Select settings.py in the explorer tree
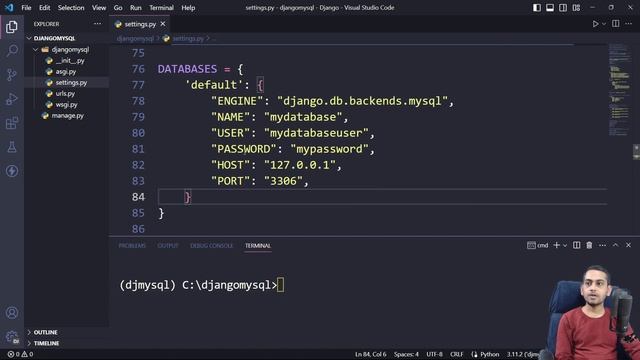640x360 pixels. tap(67, 82)
